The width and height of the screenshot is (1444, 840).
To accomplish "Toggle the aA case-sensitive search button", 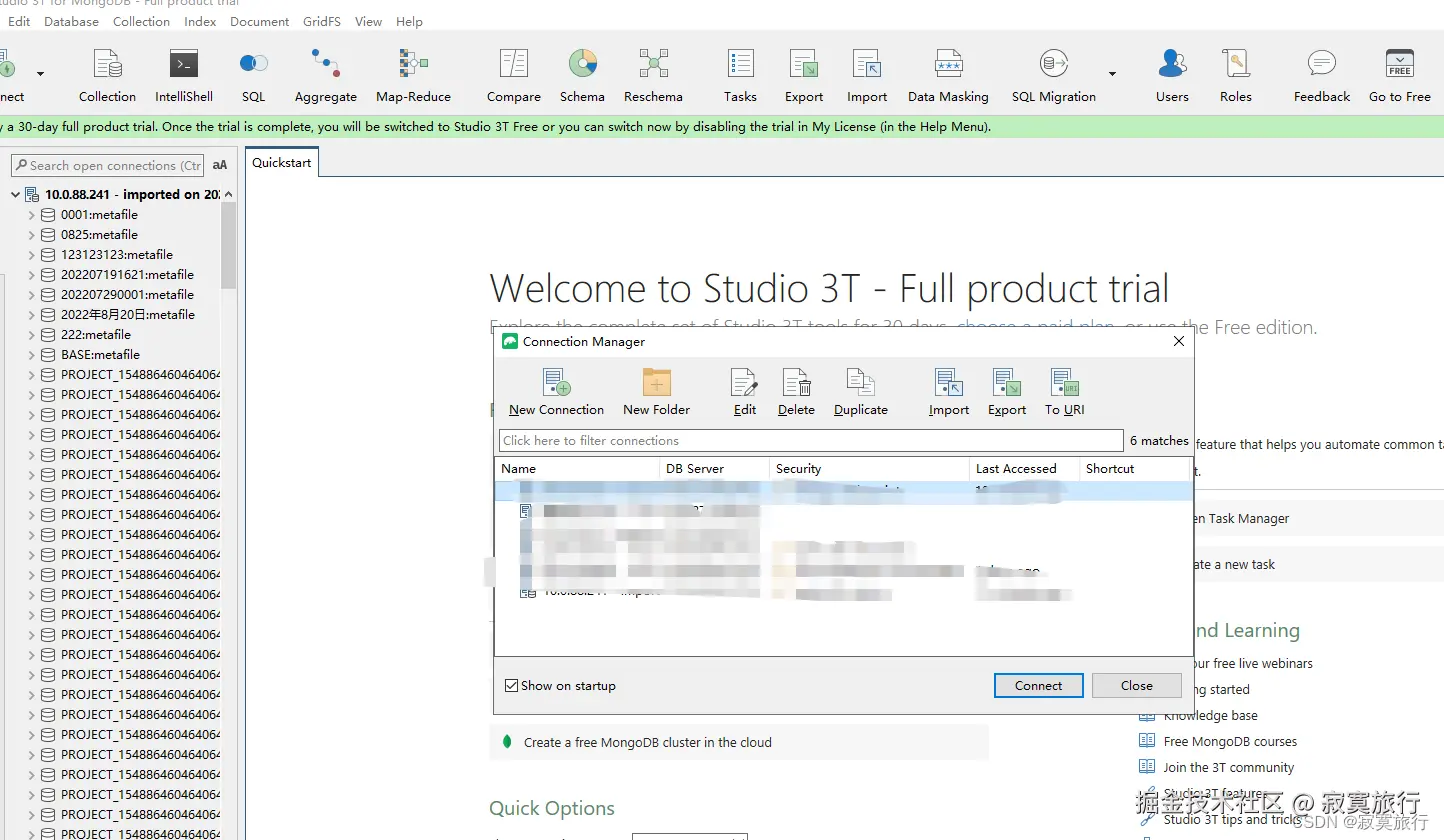I will pyautogui.click(x=220, y=165).
